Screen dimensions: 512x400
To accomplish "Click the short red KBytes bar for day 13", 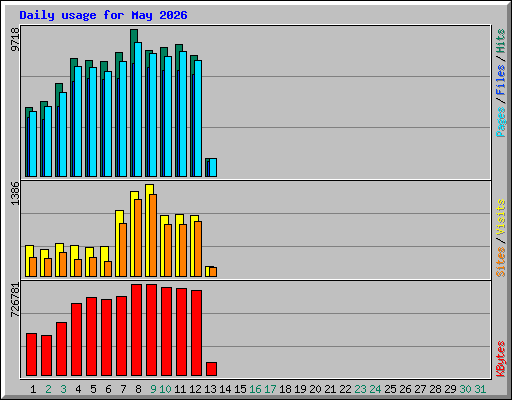I will (212, 369).
